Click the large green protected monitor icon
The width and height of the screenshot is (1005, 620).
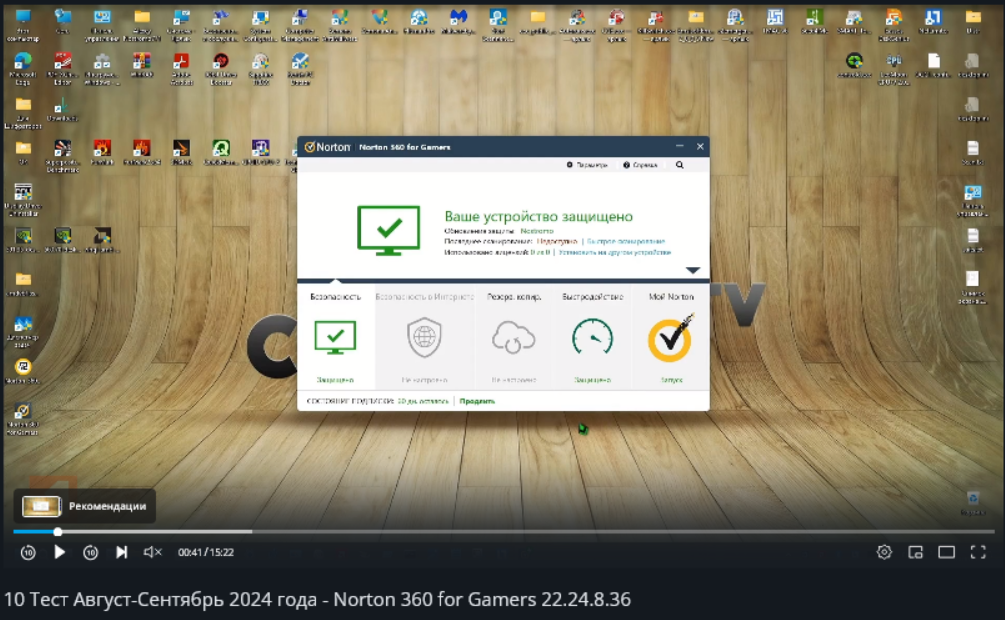tap(388, 230)
